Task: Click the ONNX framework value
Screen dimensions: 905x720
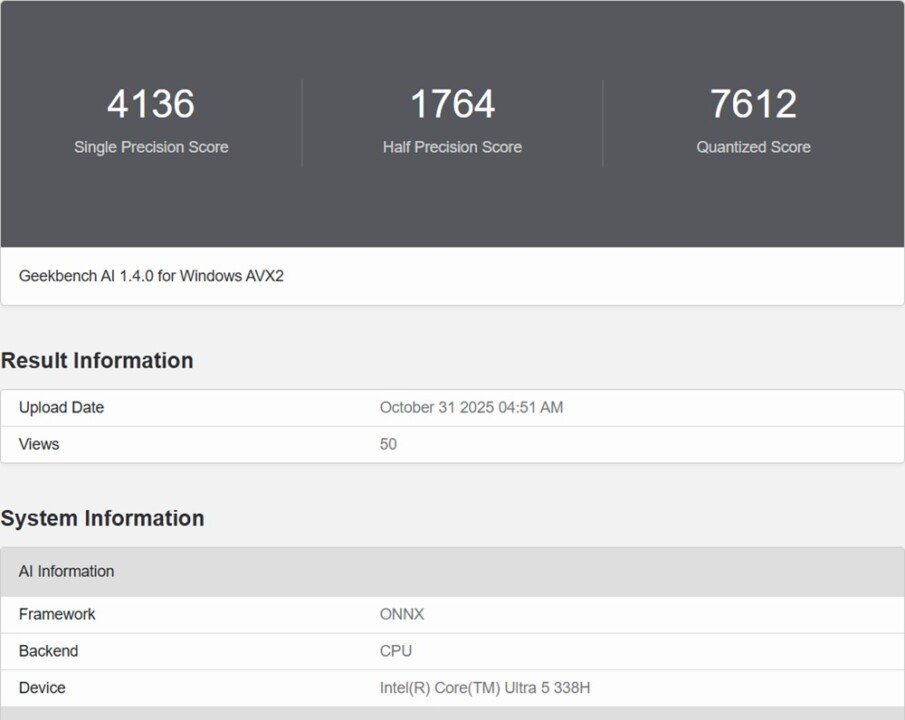Action: pyautogui.click(x=402, y=614)
